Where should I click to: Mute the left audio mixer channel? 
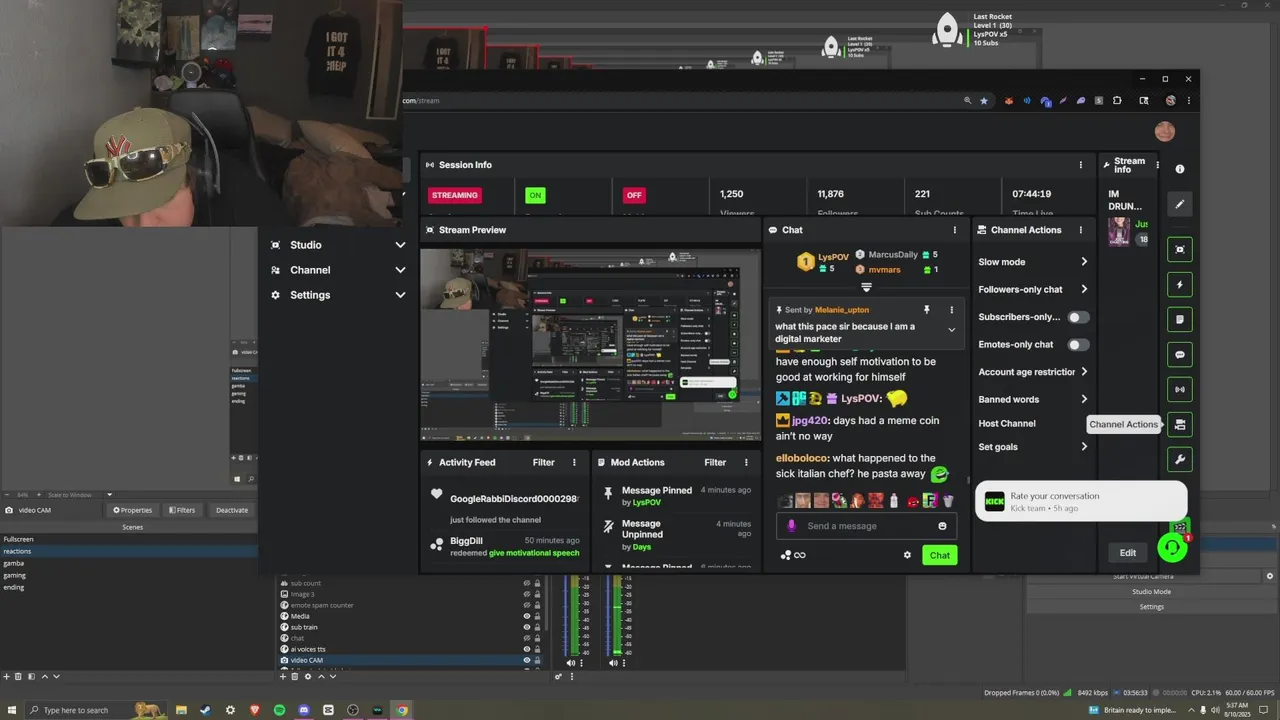point(571,663)
